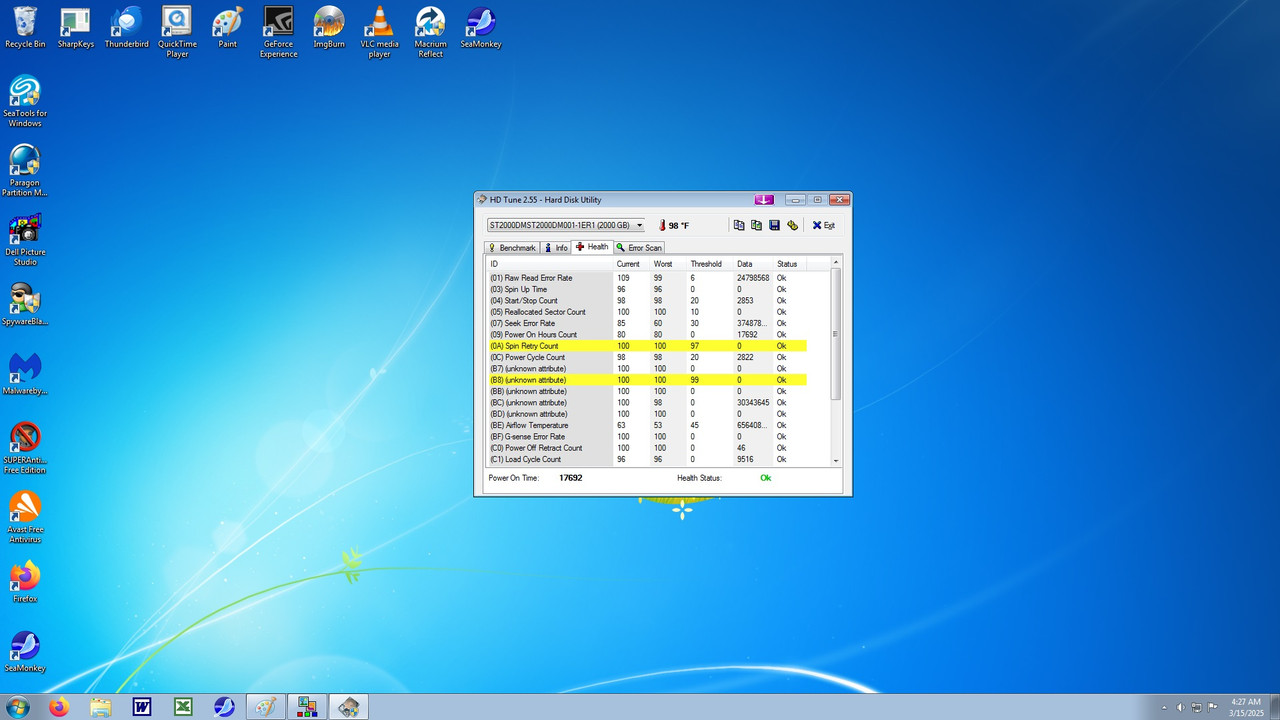Select the Spin Retry Count row
This screenshot has width=1280, height=720.
click(646, 346)
